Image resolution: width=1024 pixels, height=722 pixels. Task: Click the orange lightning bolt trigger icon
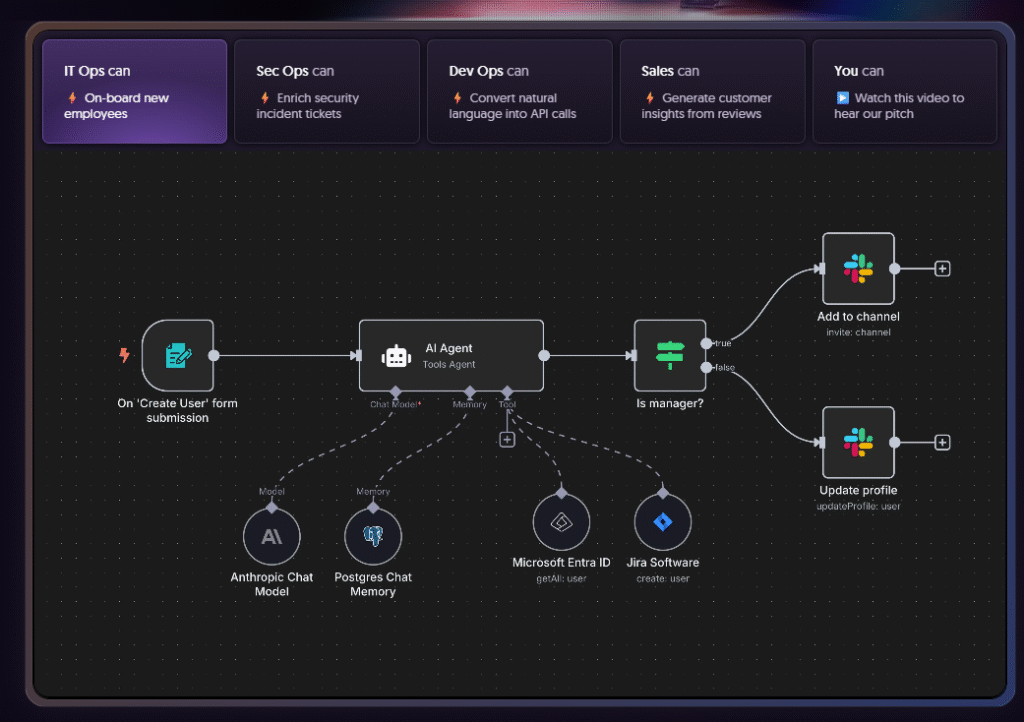coord(124,355)
